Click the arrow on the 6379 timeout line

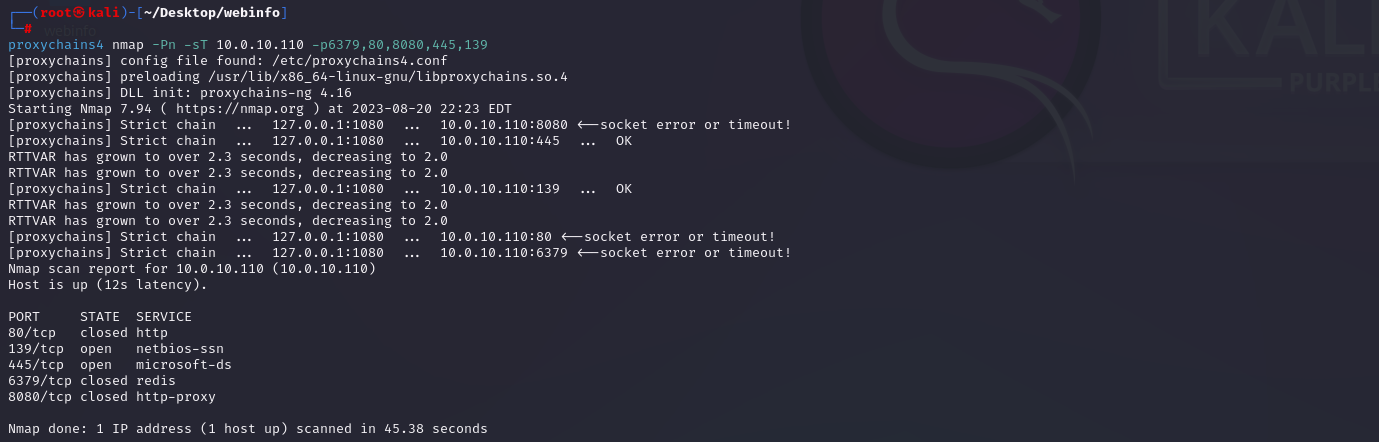point(587,253)
